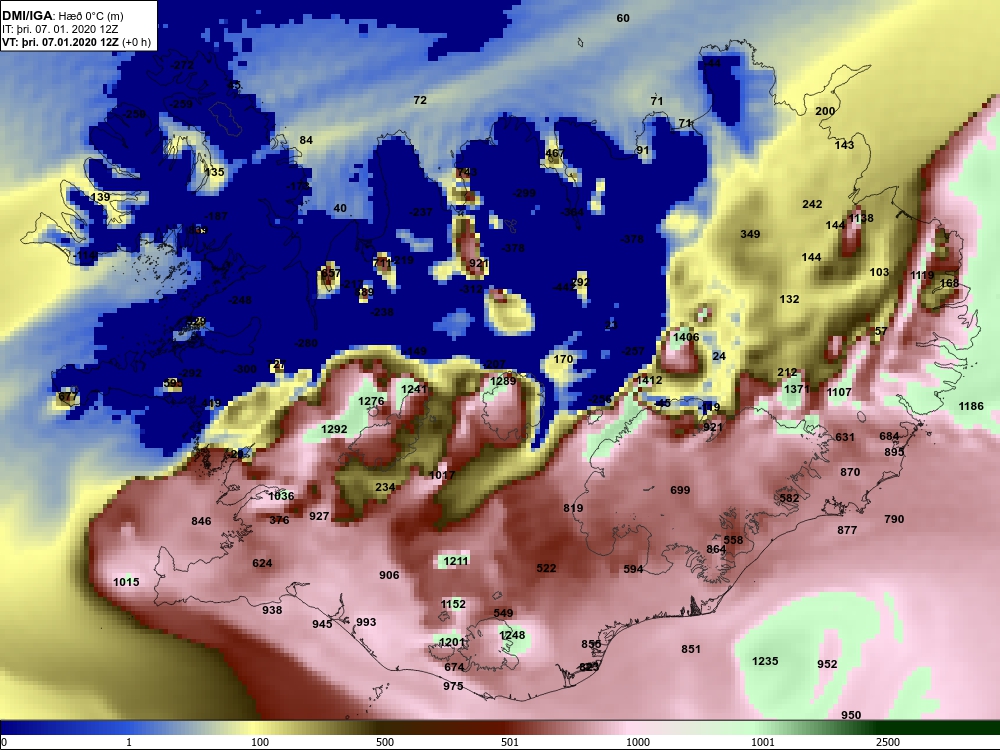Click the map value 699
The width and height of the screenshot is (1000, 750).
click(680, 490)
